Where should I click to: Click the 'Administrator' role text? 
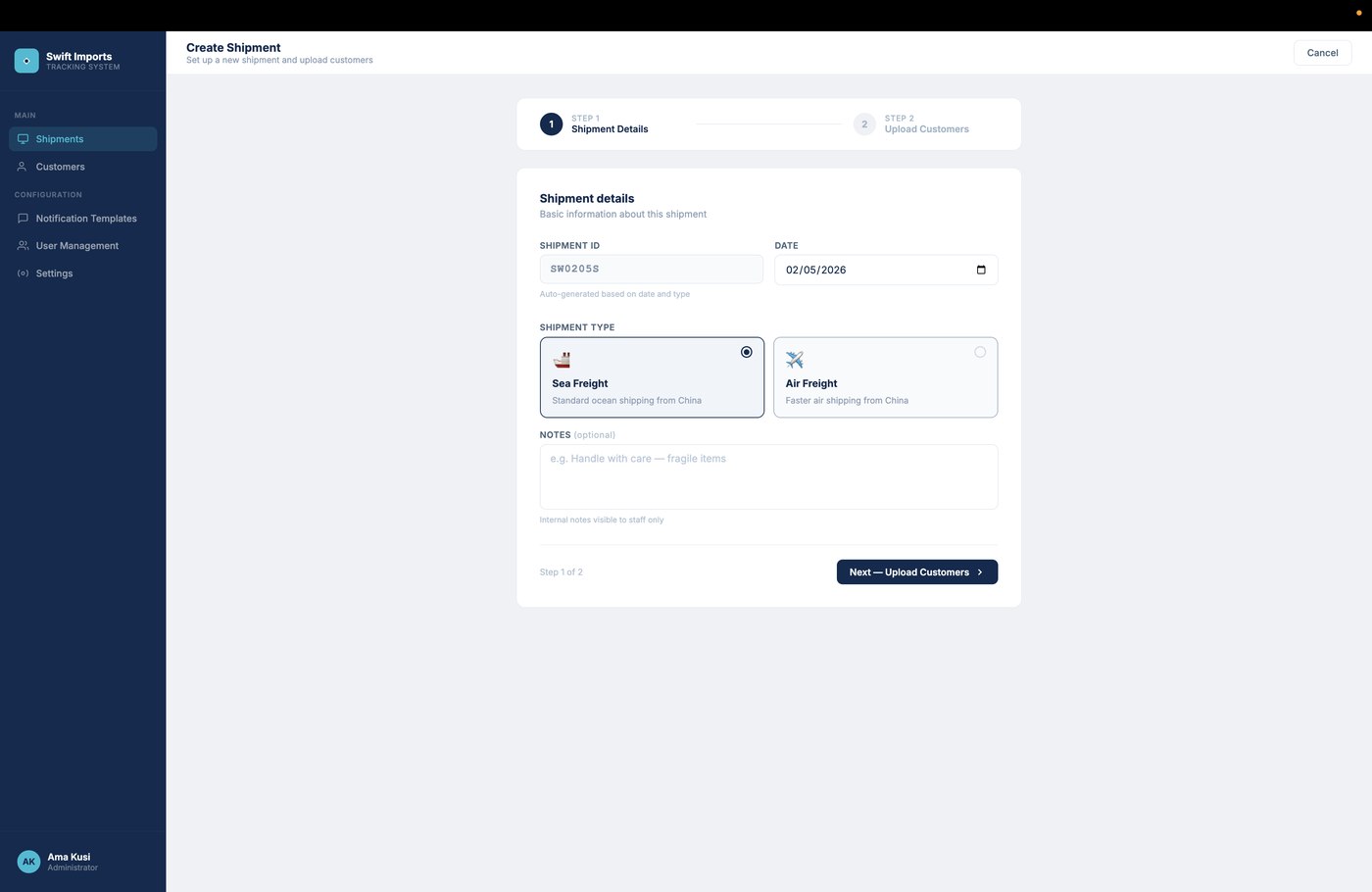coord(73,867)
